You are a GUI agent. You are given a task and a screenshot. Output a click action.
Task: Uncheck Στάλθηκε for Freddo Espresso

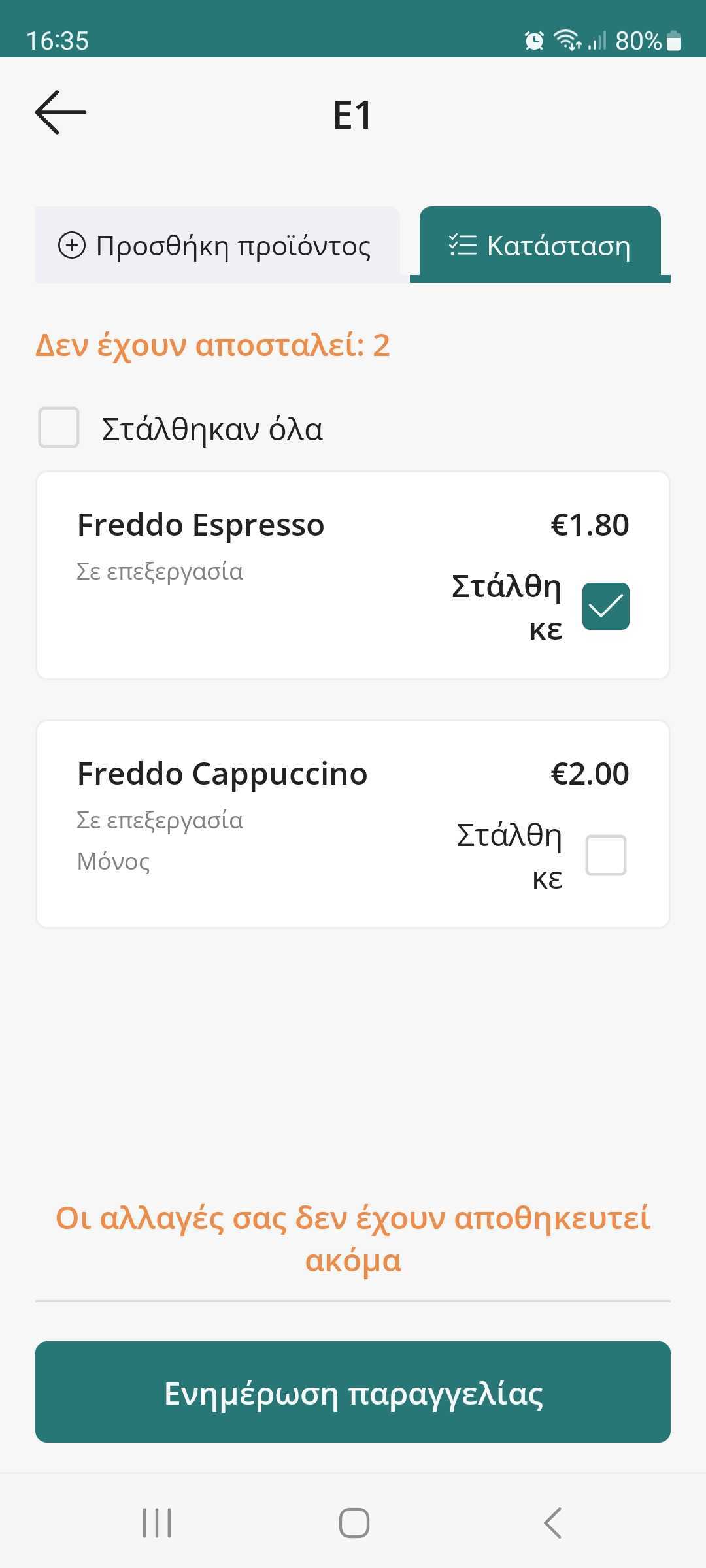(605, 606)
